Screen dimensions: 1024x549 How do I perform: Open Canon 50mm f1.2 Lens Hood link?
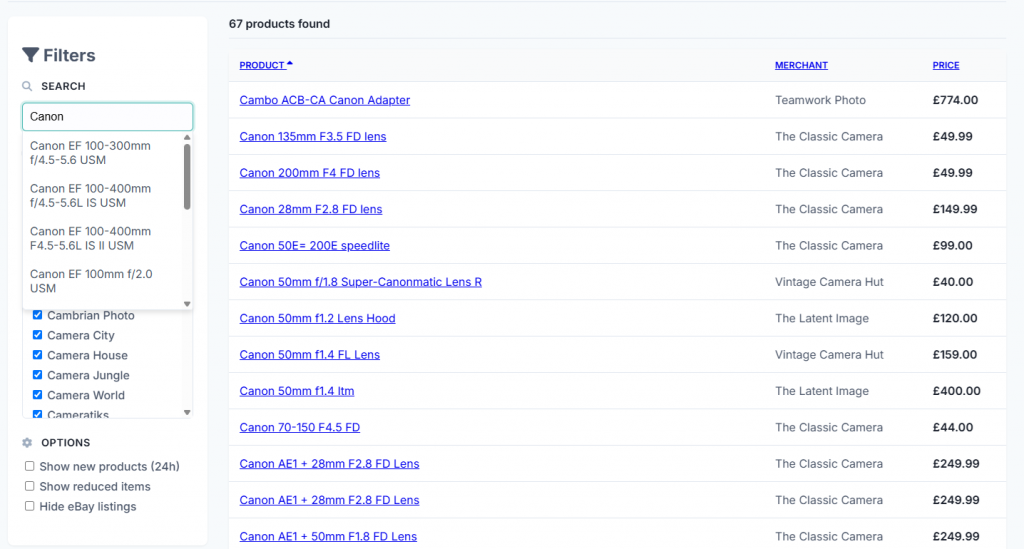click(317, 319)
